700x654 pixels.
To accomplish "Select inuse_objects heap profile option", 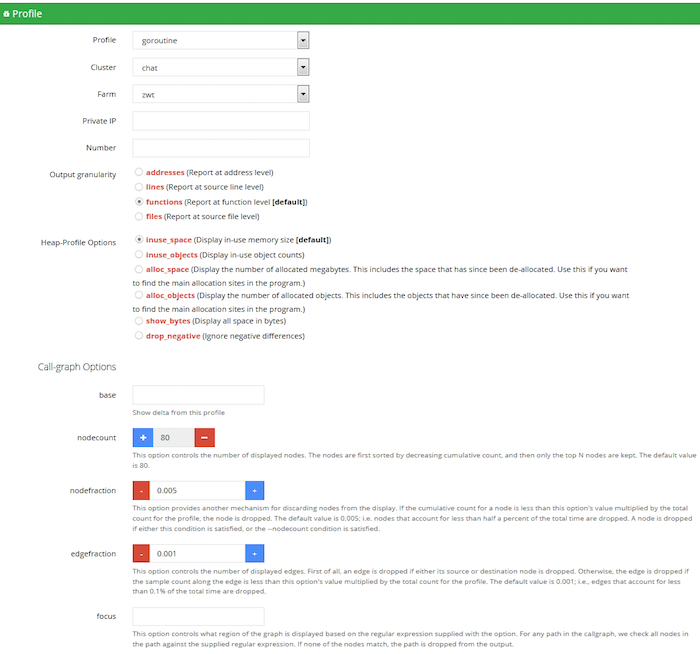I will point(138,255).
